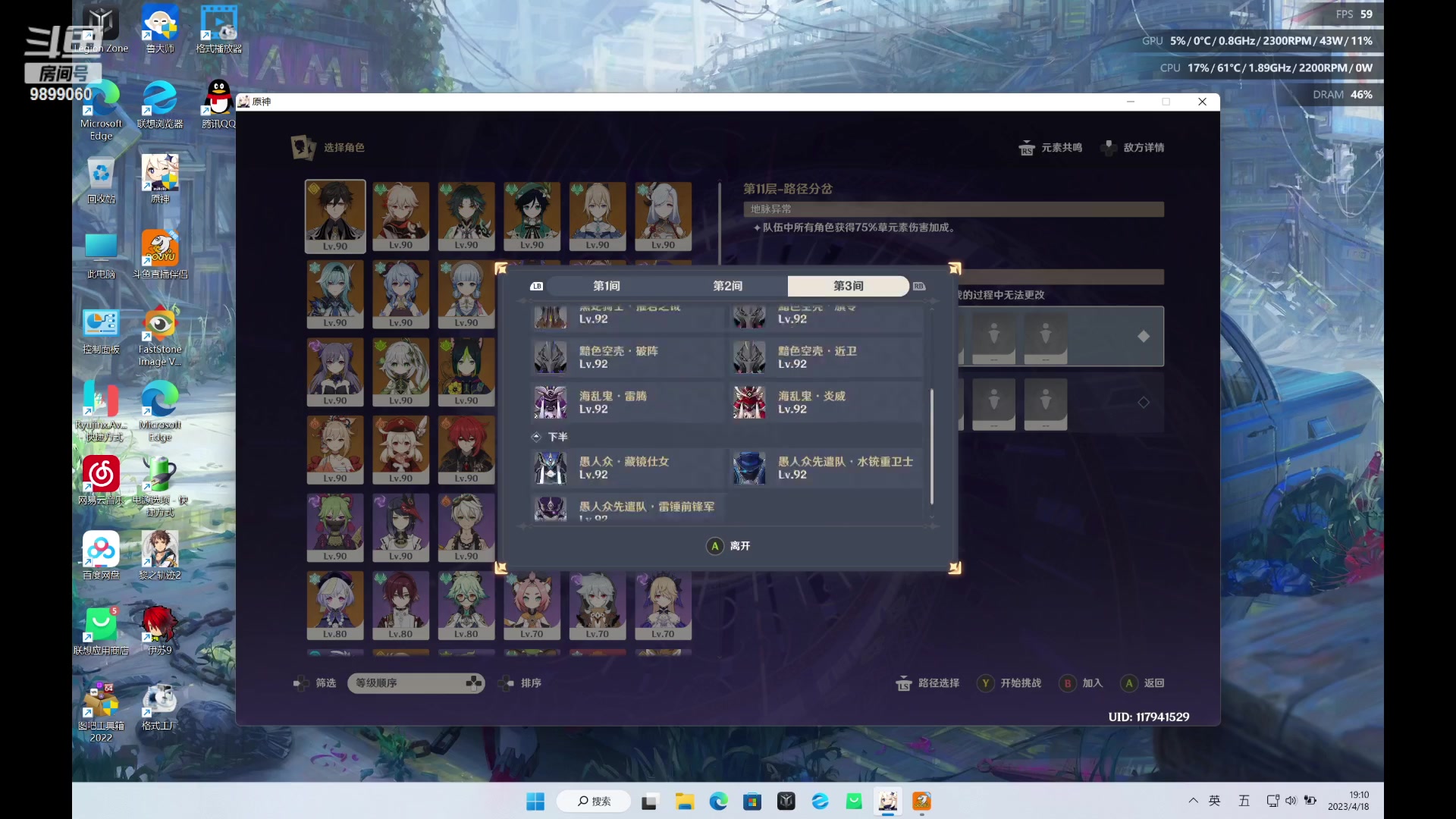Select the Kuki Shinobu masked character portrait
This screenshot has width=1456, height=819.
click(x=335, y=528)
